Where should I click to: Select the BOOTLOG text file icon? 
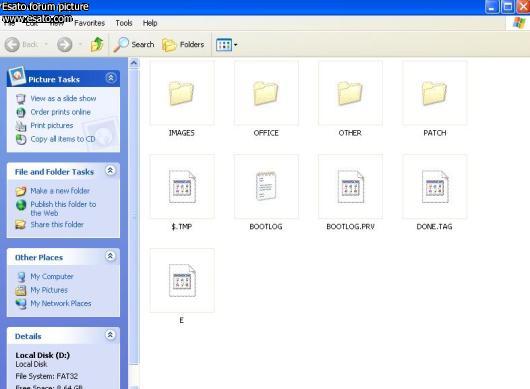pyautogui.click(x=266, y=187)
